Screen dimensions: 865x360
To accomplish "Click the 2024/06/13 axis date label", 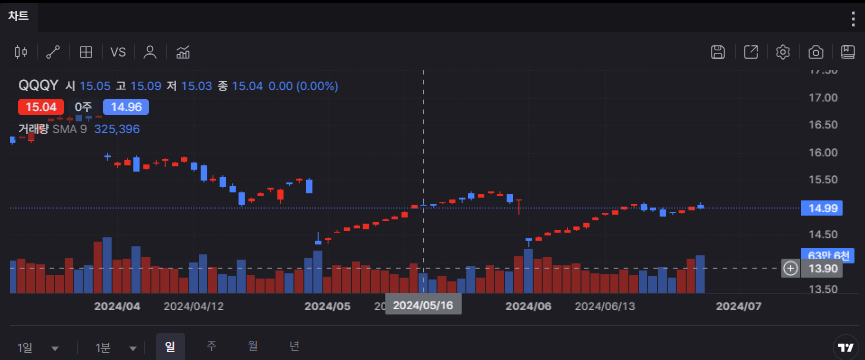I will (x=605, y=306).
